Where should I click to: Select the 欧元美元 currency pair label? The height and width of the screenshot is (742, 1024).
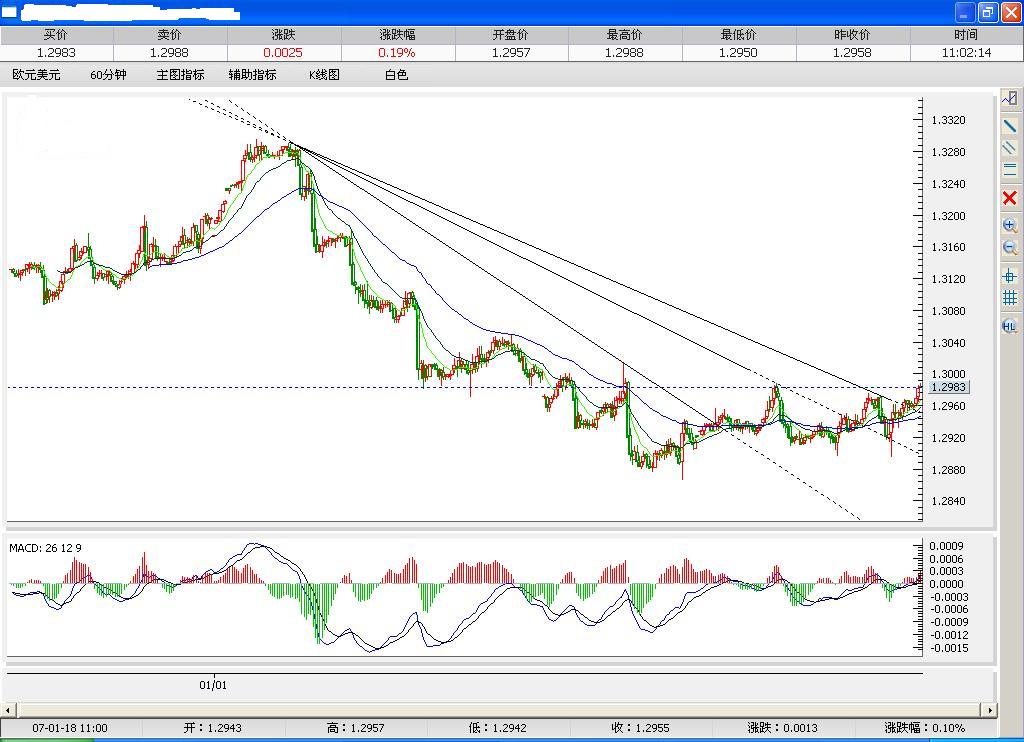[36, 74]
